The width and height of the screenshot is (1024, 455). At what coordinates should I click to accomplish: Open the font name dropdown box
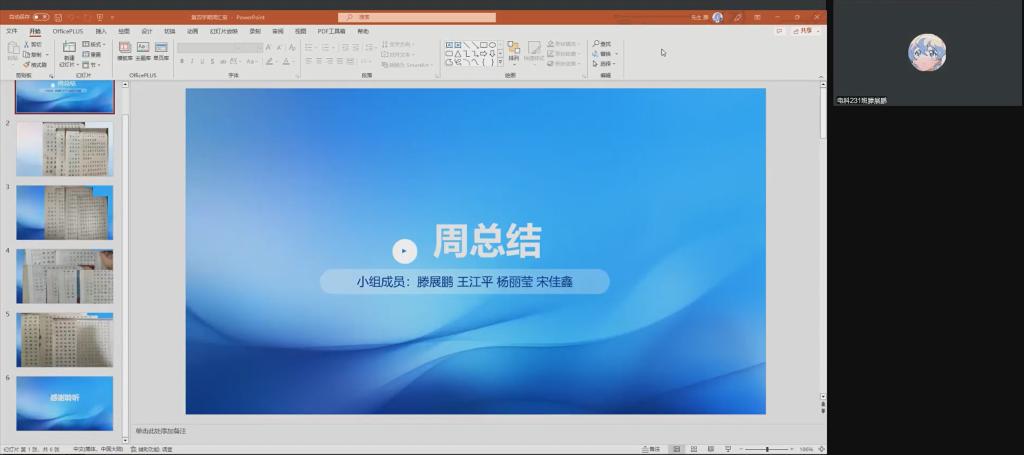(218, 47)
